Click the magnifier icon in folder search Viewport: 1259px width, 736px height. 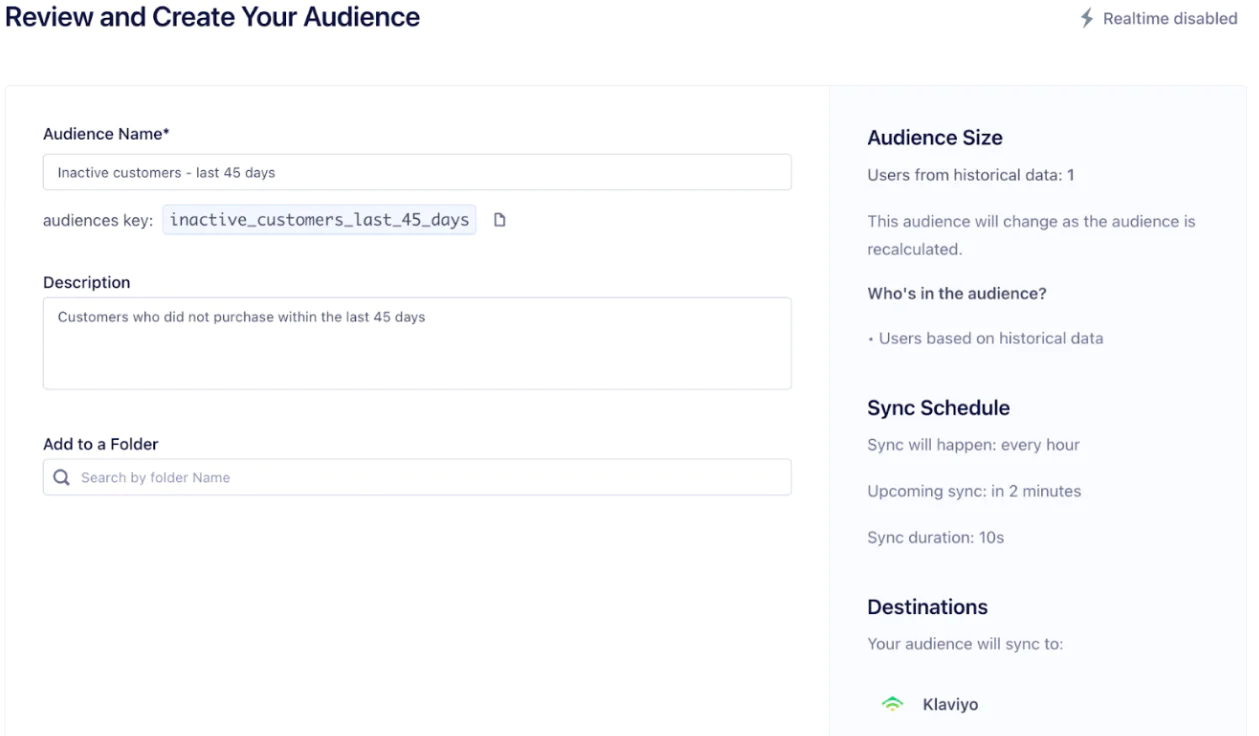(x=62, y=478)
